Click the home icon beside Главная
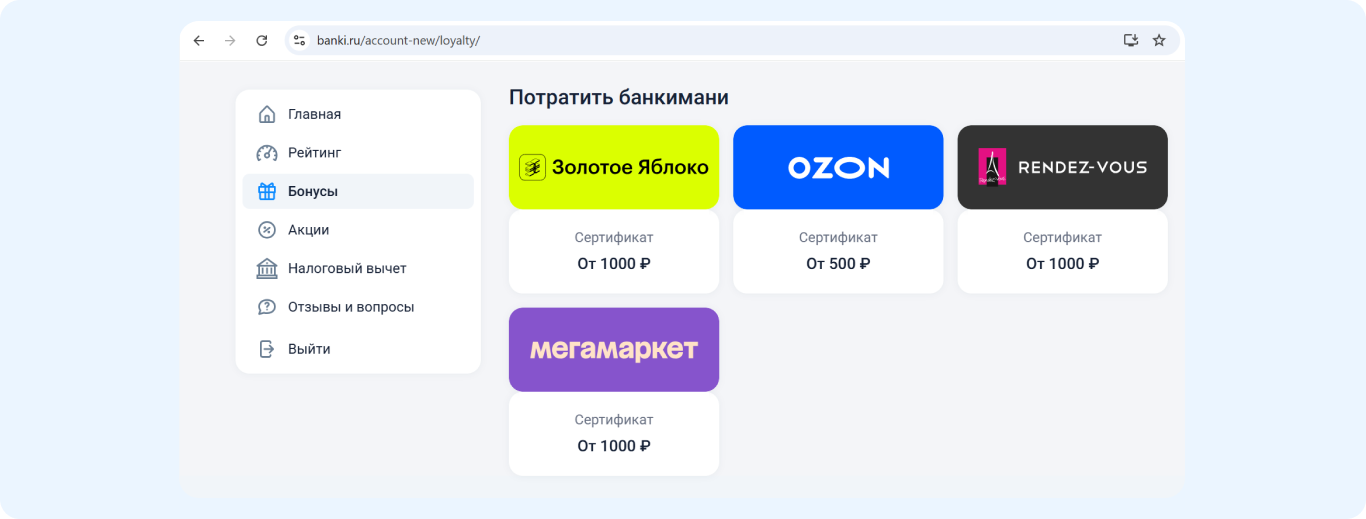1366x519 pixels. coord(267,114)
